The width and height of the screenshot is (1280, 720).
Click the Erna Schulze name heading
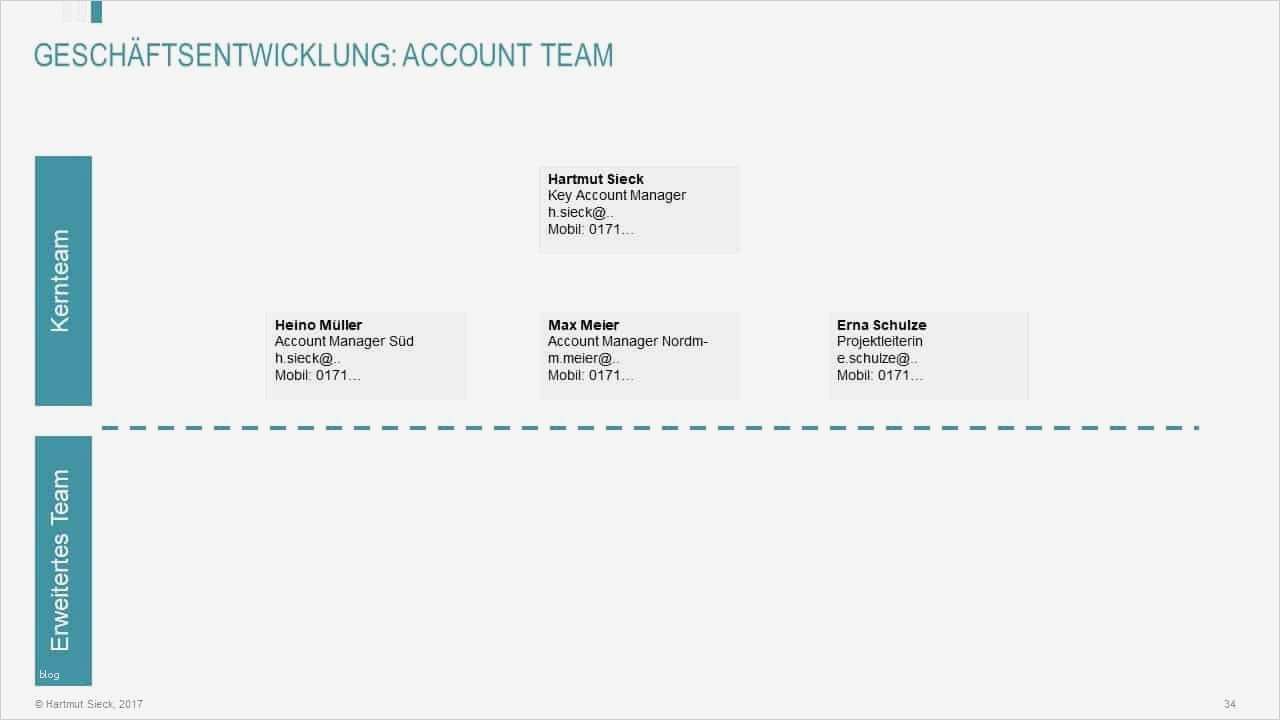[x=881, y=325]
